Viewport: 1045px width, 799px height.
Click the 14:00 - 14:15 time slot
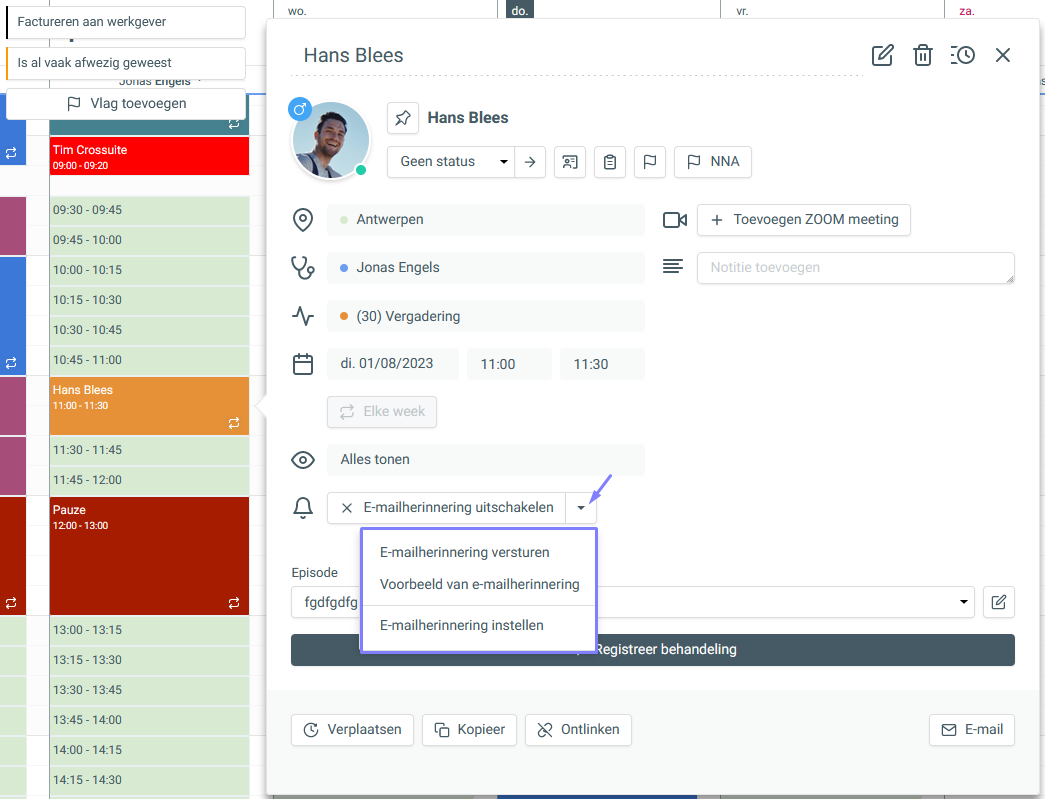pos(149,750)
